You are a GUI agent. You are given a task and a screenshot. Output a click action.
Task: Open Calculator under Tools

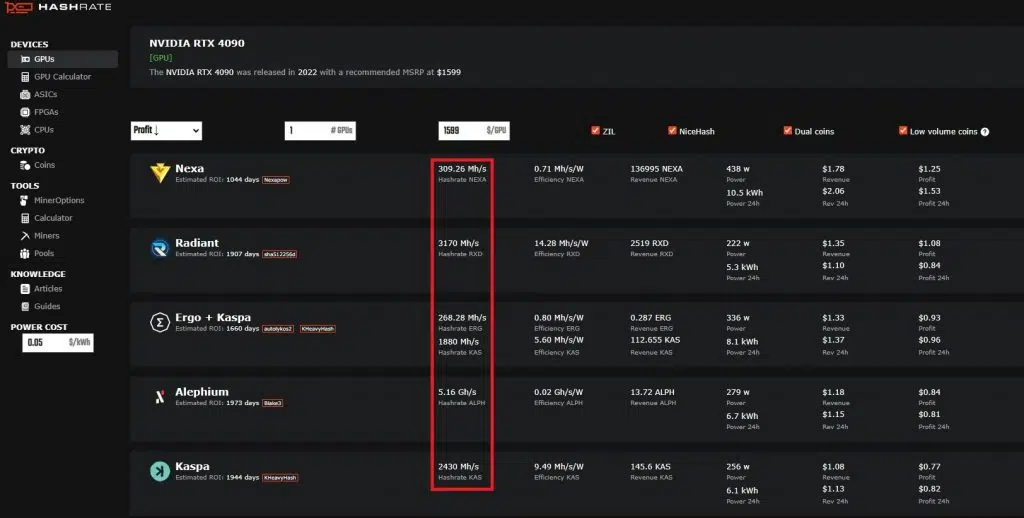point(53,218)
